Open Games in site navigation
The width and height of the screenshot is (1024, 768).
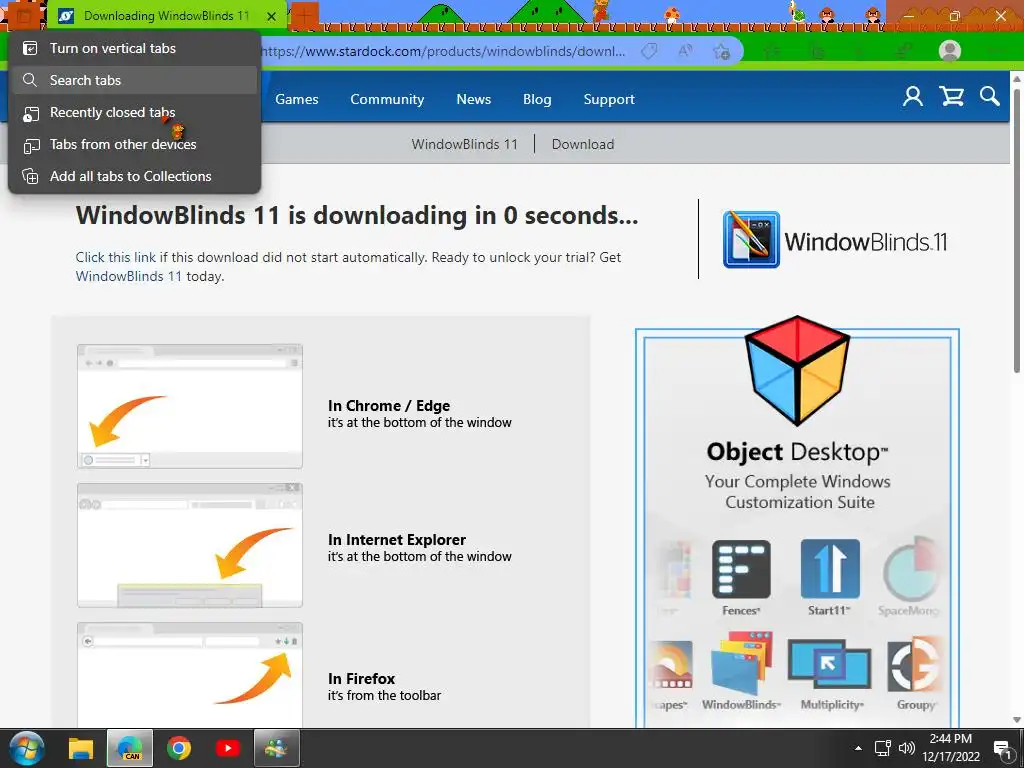pyautogui.click(x=296, y=99)
